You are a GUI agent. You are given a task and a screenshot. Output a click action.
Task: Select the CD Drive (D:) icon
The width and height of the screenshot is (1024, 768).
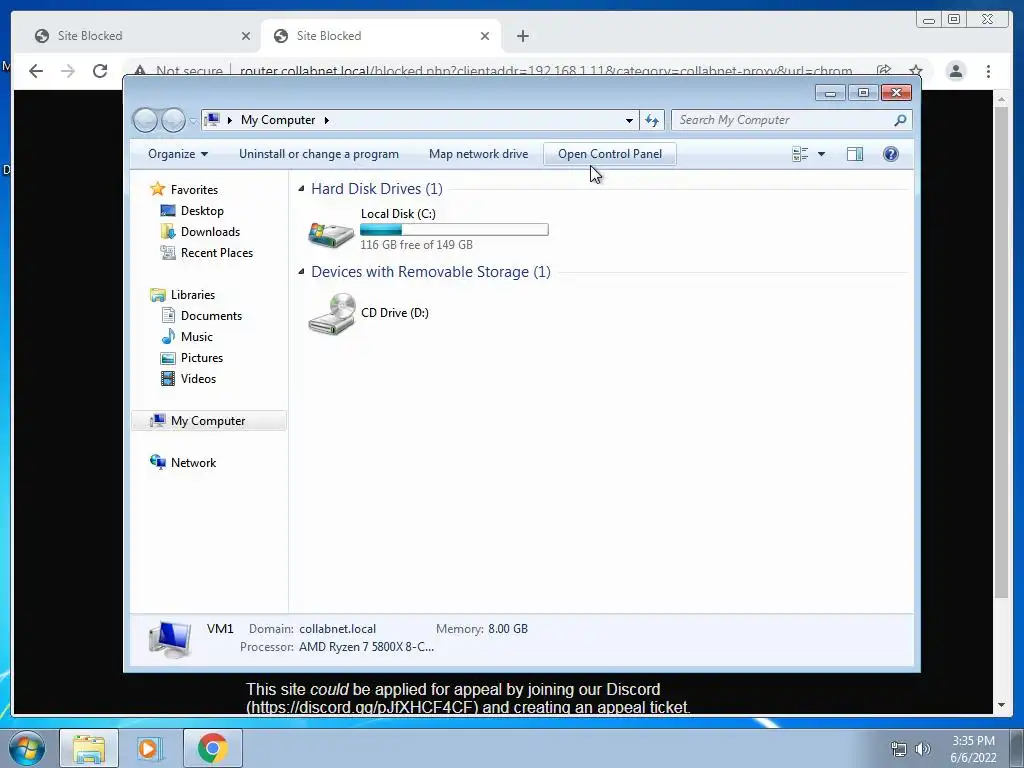(x=332, y=313)
